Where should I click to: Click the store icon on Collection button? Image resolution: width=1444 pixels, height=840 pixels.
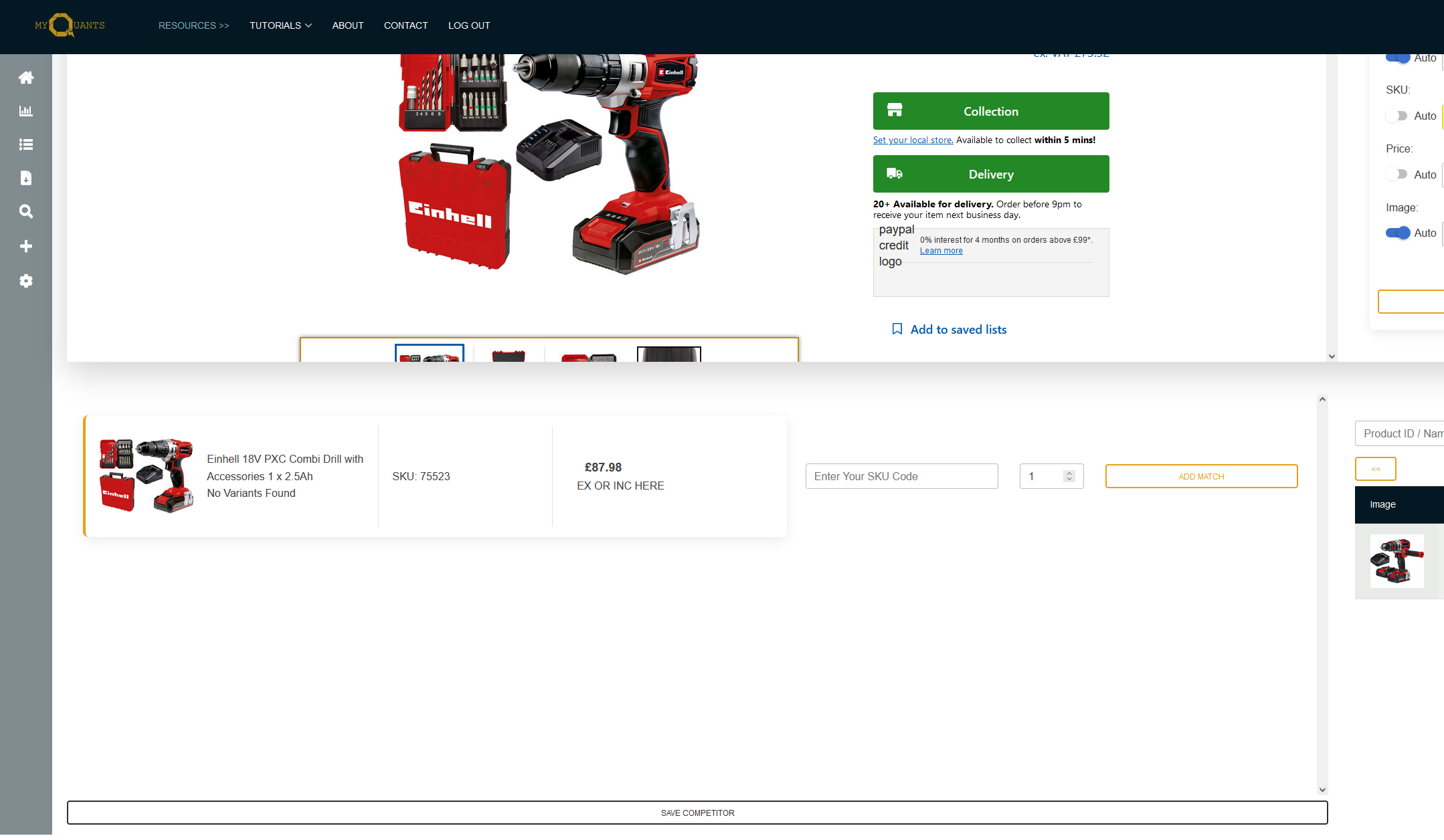click(895, 110)
